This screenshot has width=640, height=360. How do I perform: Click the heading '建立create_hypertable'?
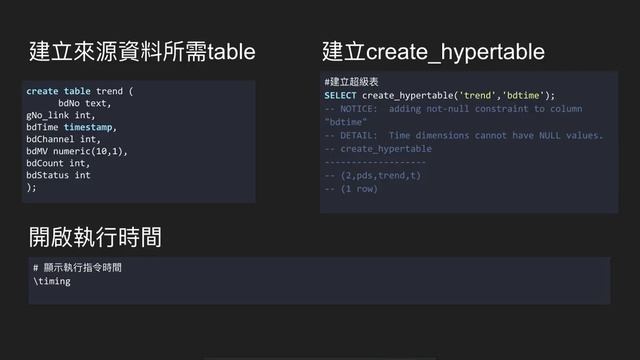pos(433,52)
